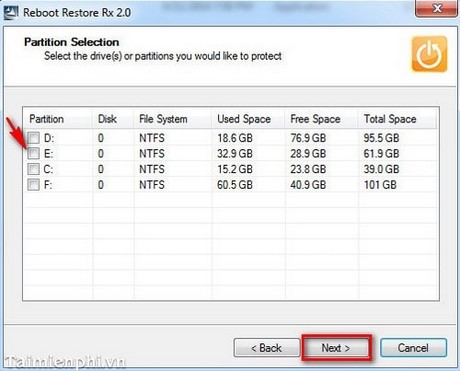
Task: Sort by the Total Space column header
Action: pyautogui.click(x=397, y=119)
